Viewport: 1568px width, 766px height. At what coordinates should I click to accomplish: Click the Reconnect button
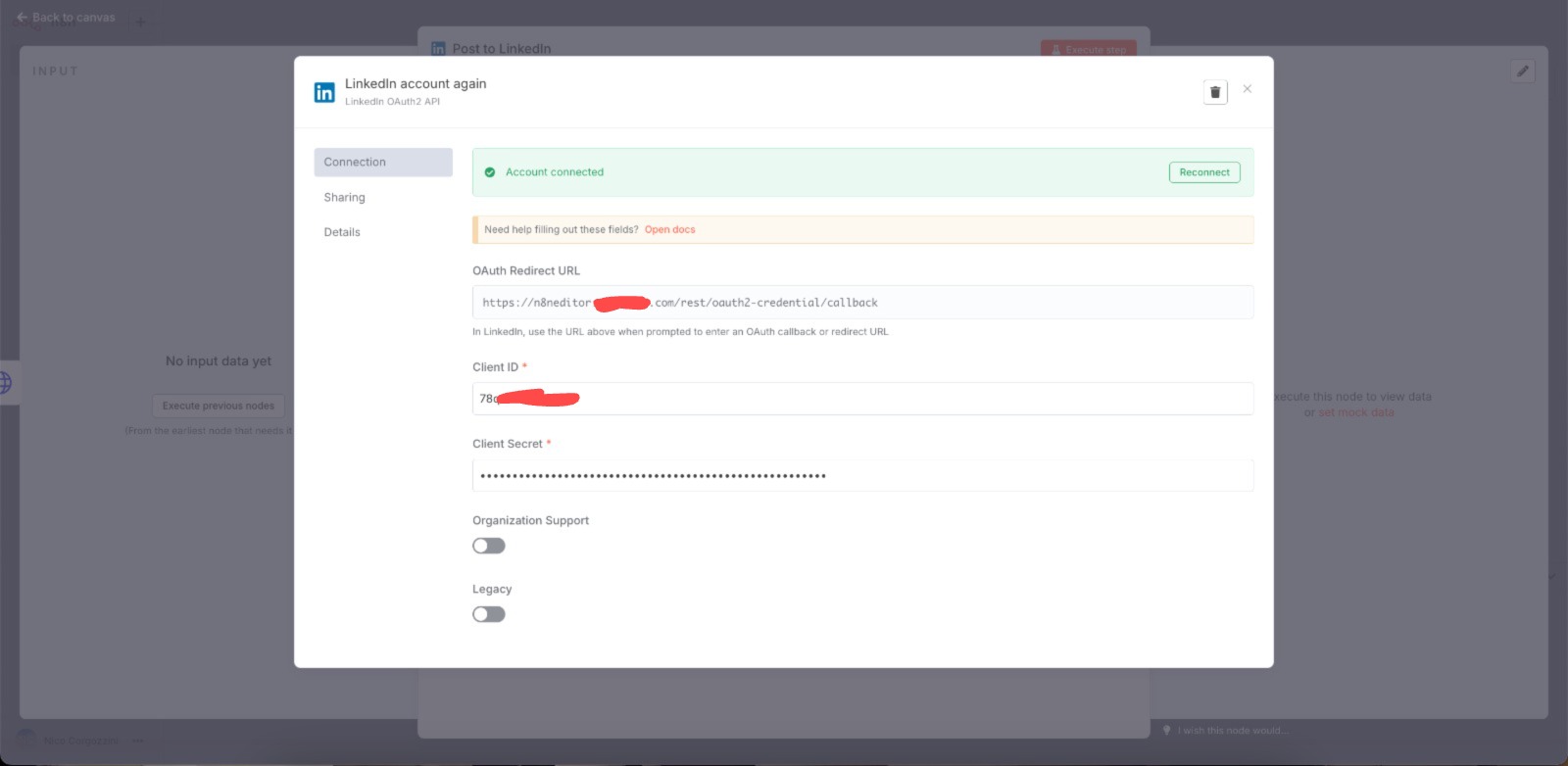click(x=1204, y=172)
